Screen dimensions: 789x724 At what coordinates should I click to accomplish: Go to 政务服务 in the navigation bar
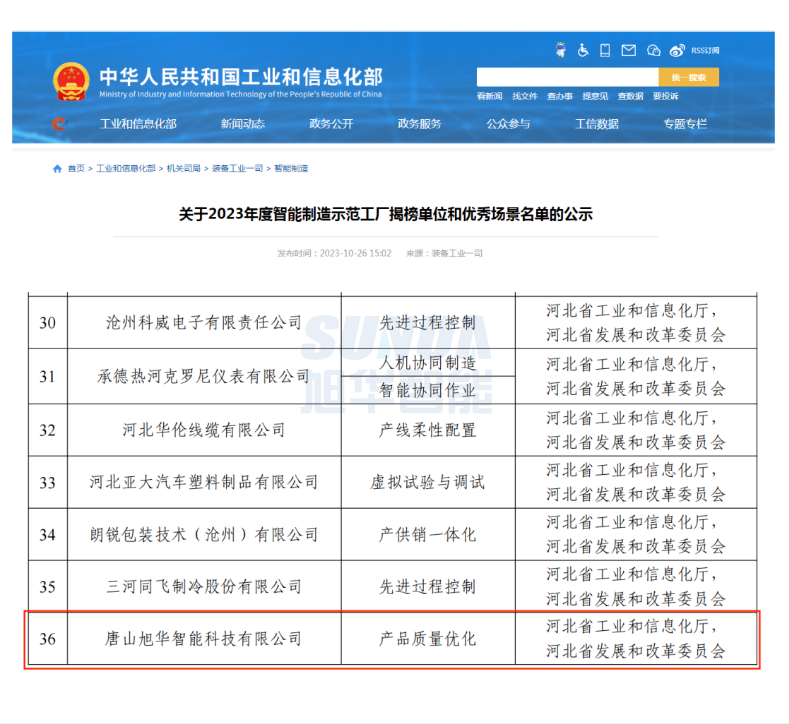click(419, 124)
